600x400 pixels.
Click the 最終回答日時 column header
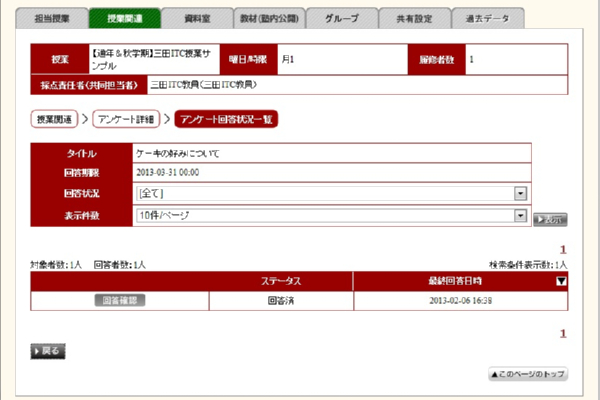tap(453, 282)
